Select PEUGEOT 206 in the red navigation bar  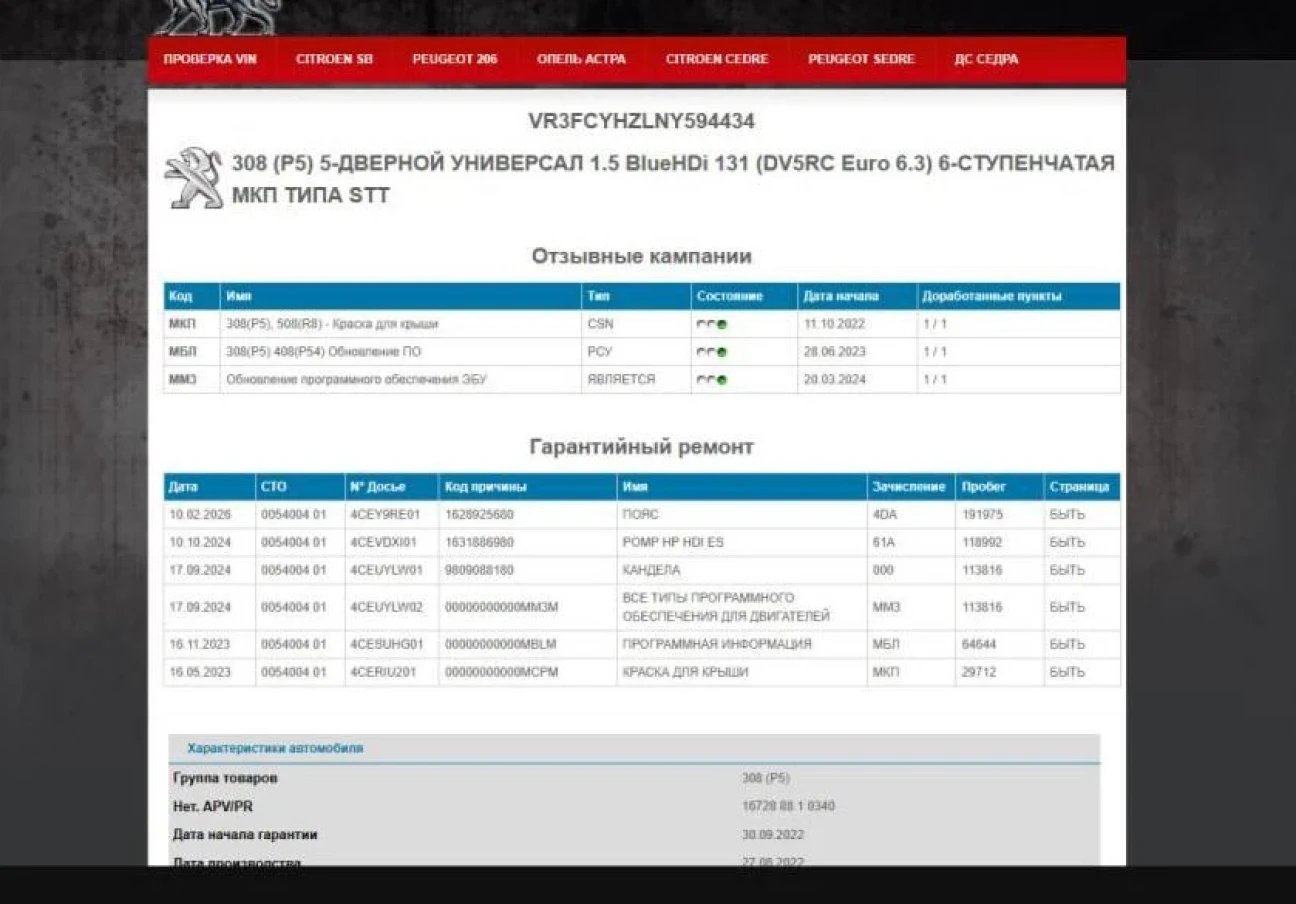[454, 59]
